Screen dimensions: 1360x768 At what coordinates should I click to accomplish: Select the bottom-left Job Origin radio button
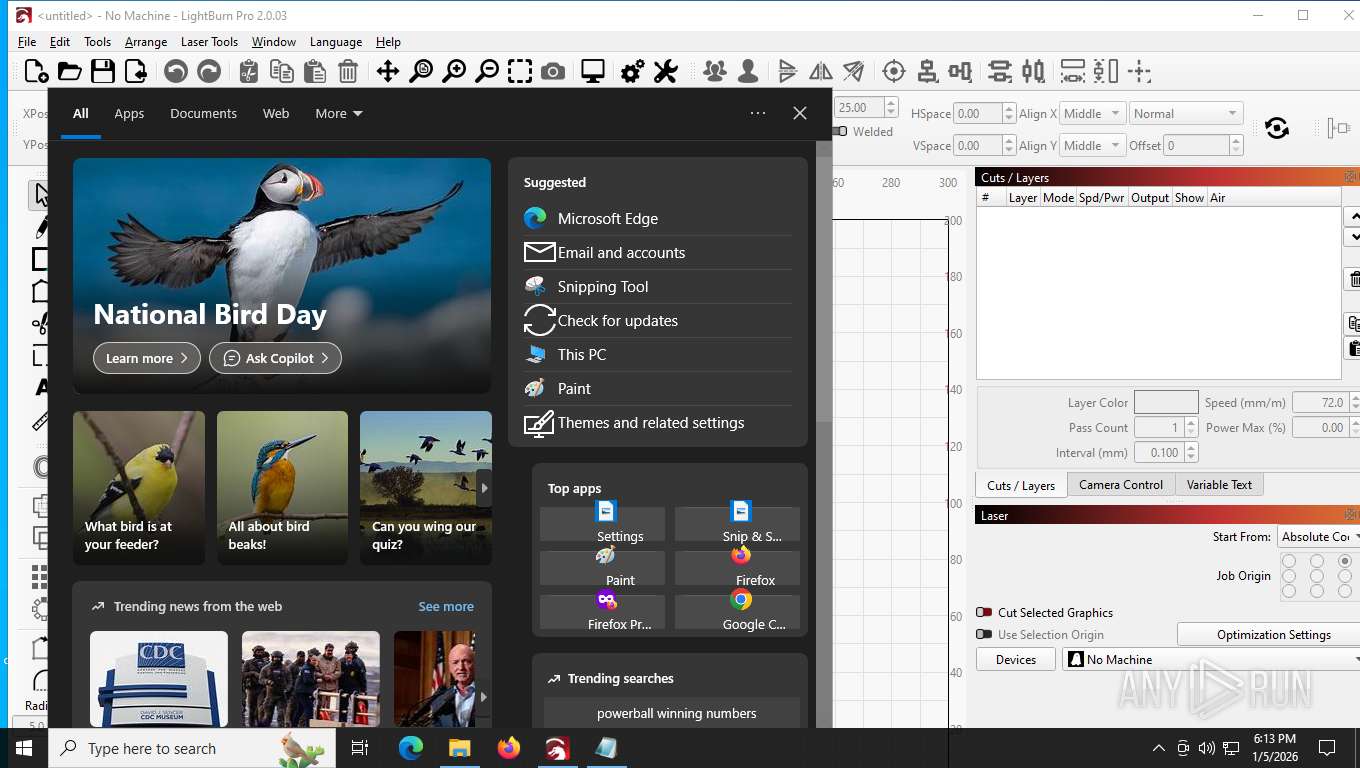click(x=1289, y=591)
